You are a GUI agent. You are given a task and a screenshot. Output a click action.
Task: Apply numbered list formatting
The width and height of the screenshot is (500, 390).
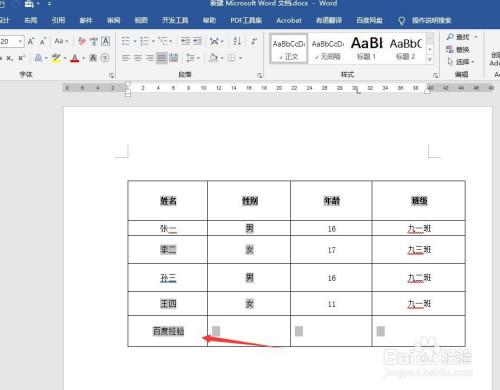point(144,41)
